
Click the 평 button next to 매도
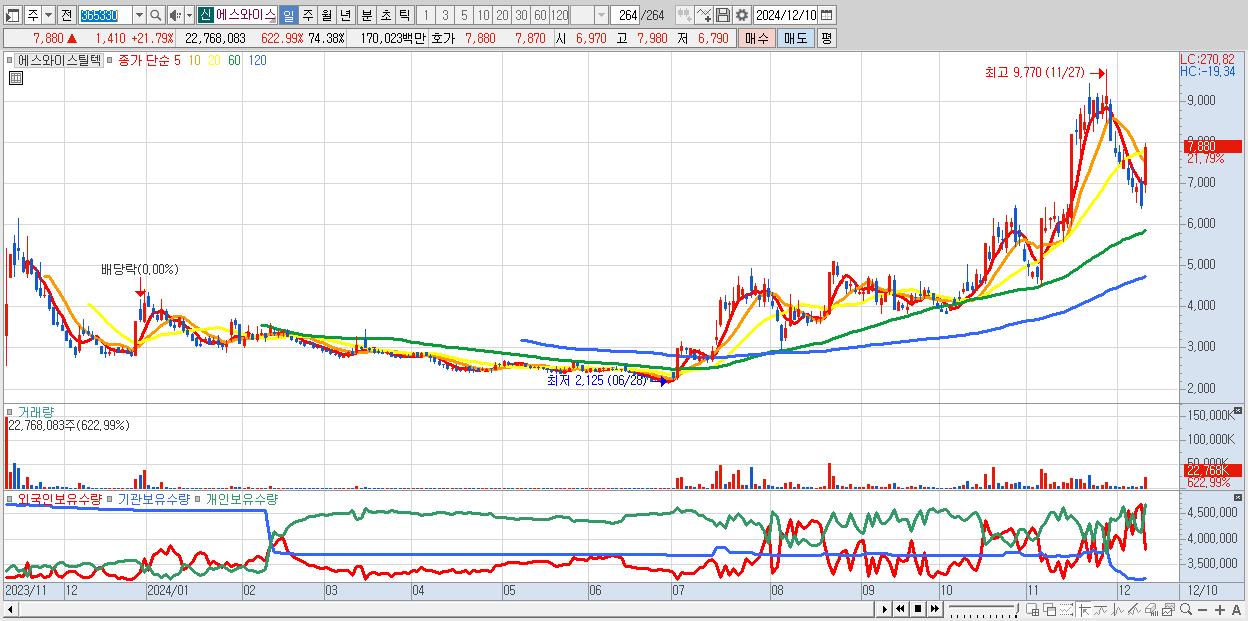(826, 38)
